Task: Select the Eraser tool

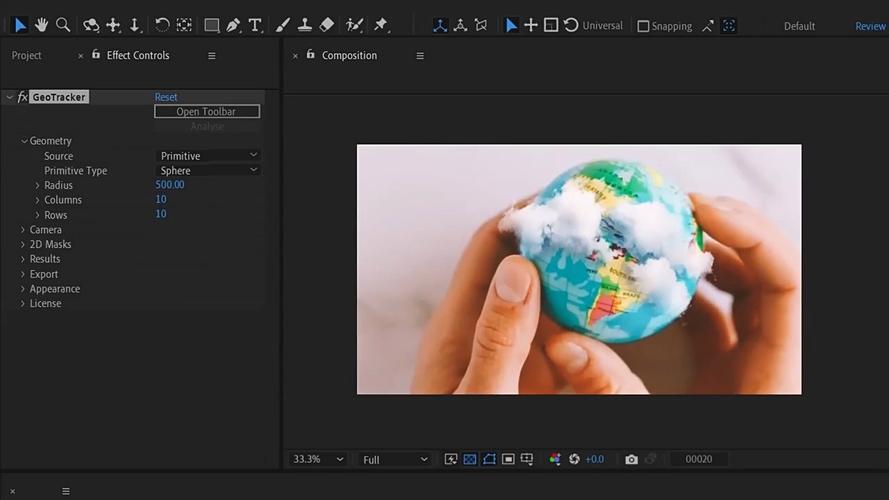Action: (327, 25)
